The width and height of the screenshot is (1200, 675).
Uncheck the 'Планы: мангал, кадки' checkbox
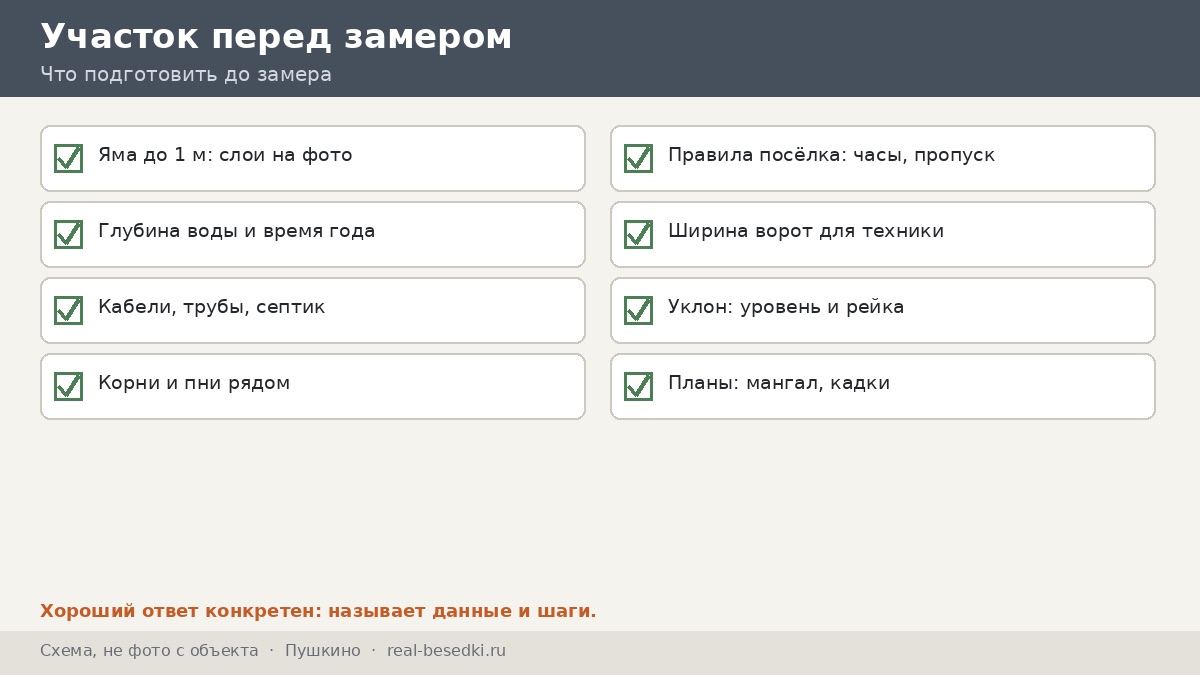point(638,386)
